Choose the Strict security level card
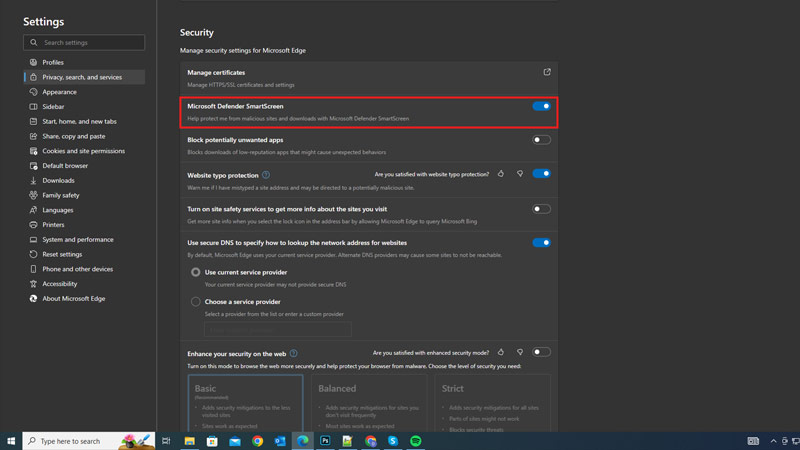 492,403
